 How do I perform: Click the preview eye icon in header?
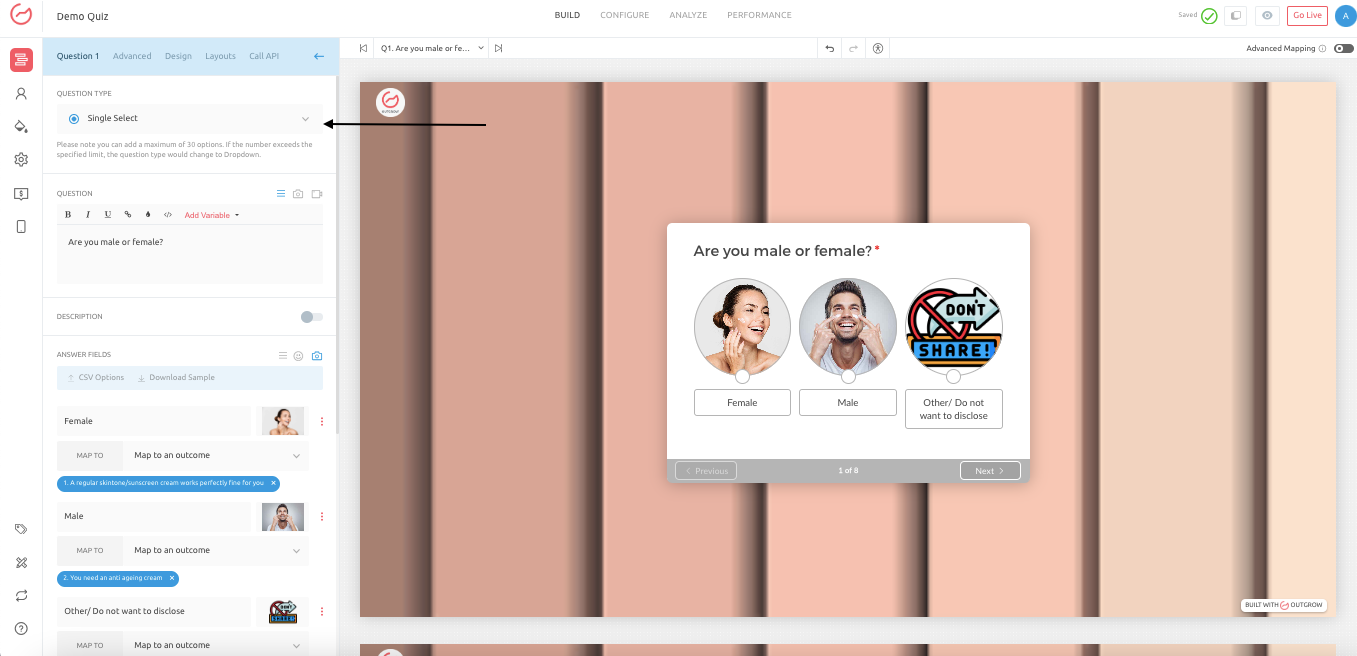tap(1268, 15)
